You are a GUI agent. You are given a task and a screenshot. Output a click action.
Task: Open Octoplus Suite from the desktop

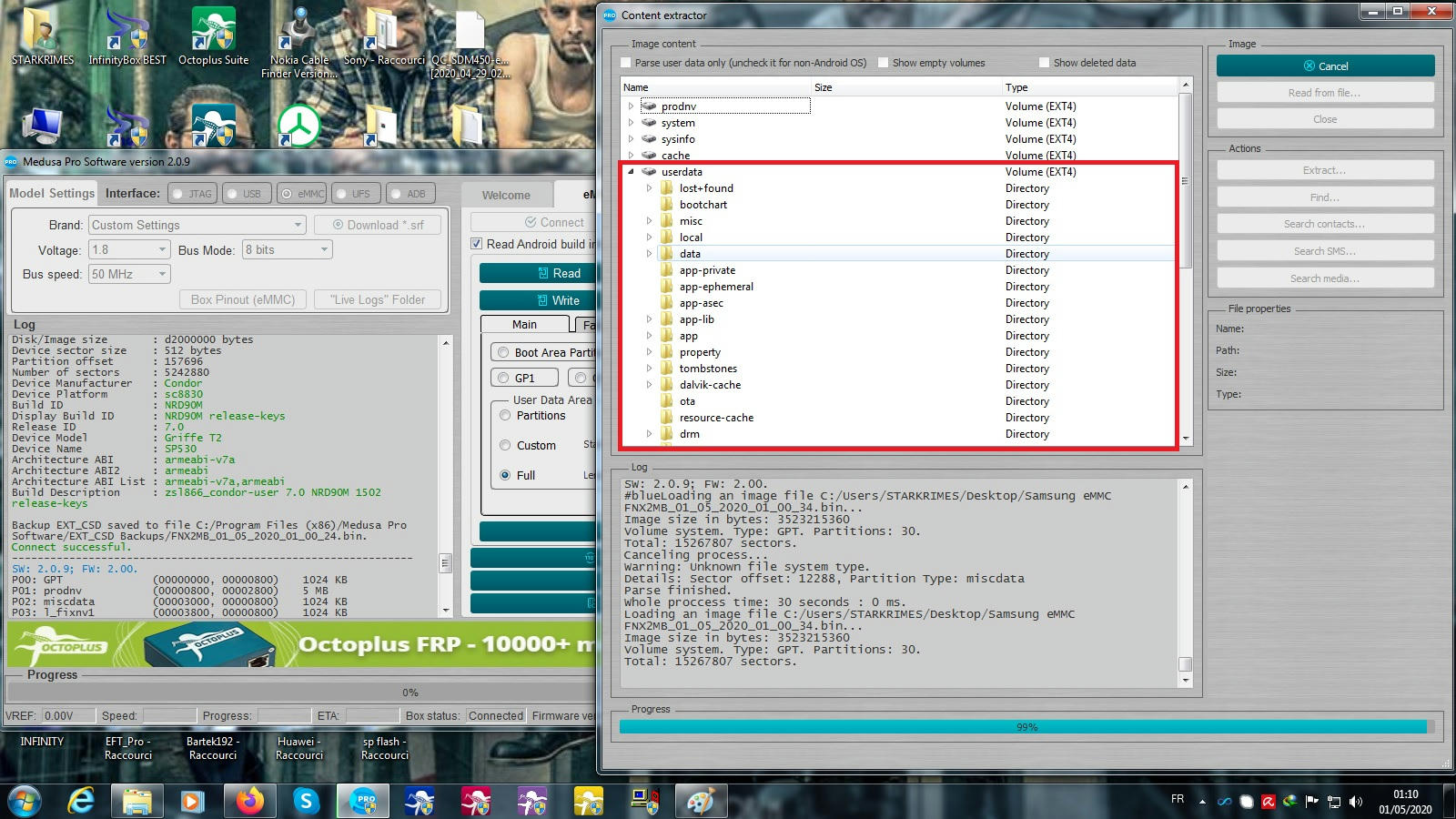pos(213,27)
